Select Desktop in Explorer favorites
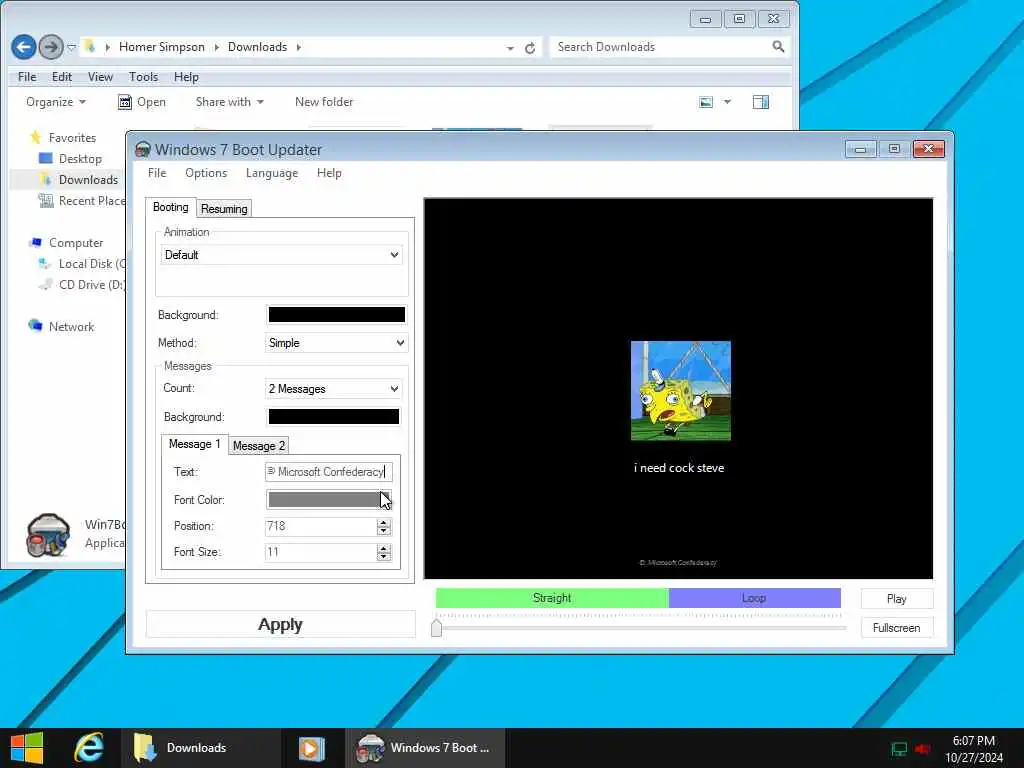Screen dimensions: 1024x768 tap(80, 159)
